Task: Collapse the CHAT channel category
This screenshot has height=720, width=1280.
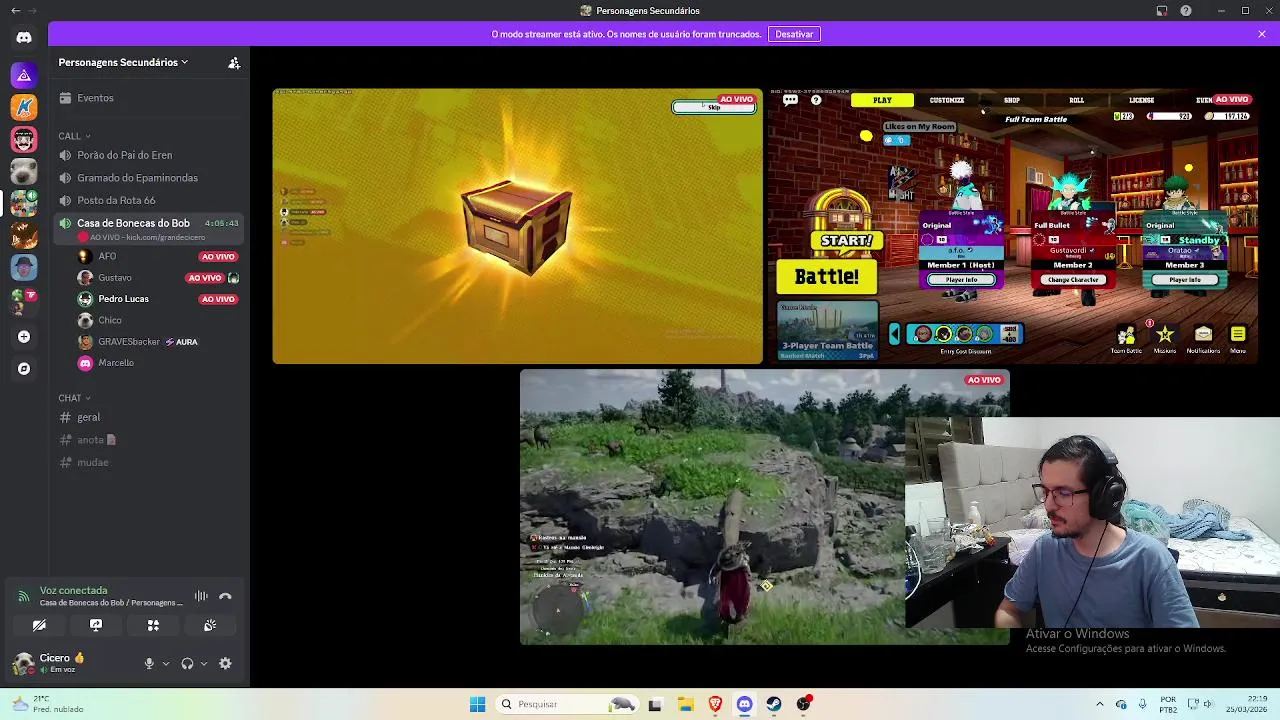Action: [74, 398]
